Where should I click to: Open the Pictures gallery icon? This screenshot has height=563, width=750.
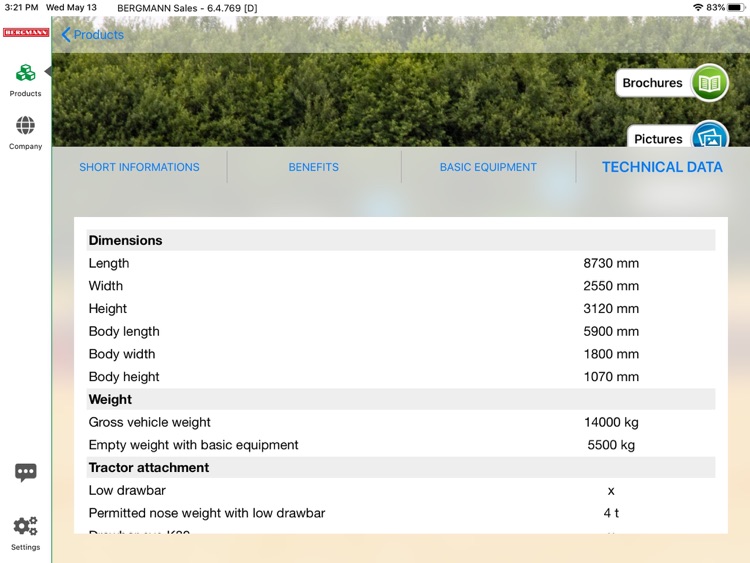point(710,135)
